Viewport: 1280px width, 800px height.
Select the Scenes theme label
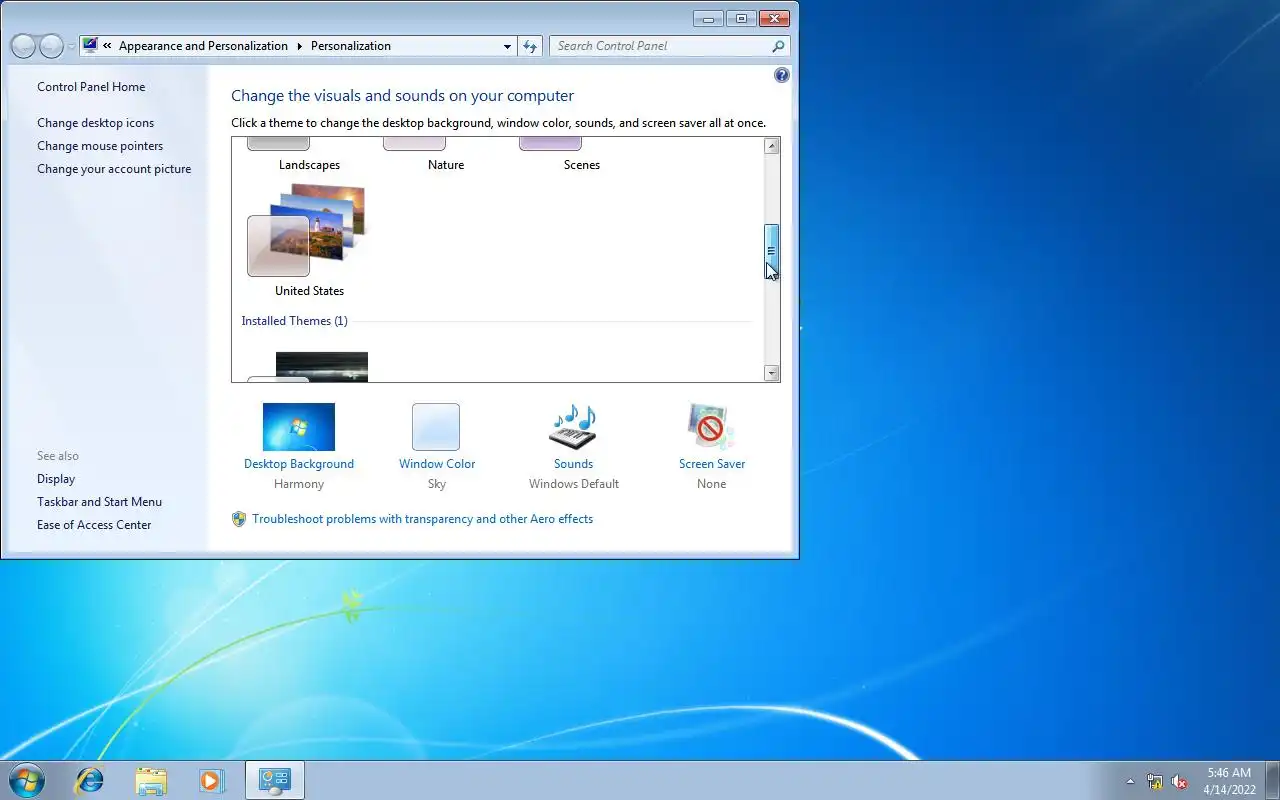(582, 165)
